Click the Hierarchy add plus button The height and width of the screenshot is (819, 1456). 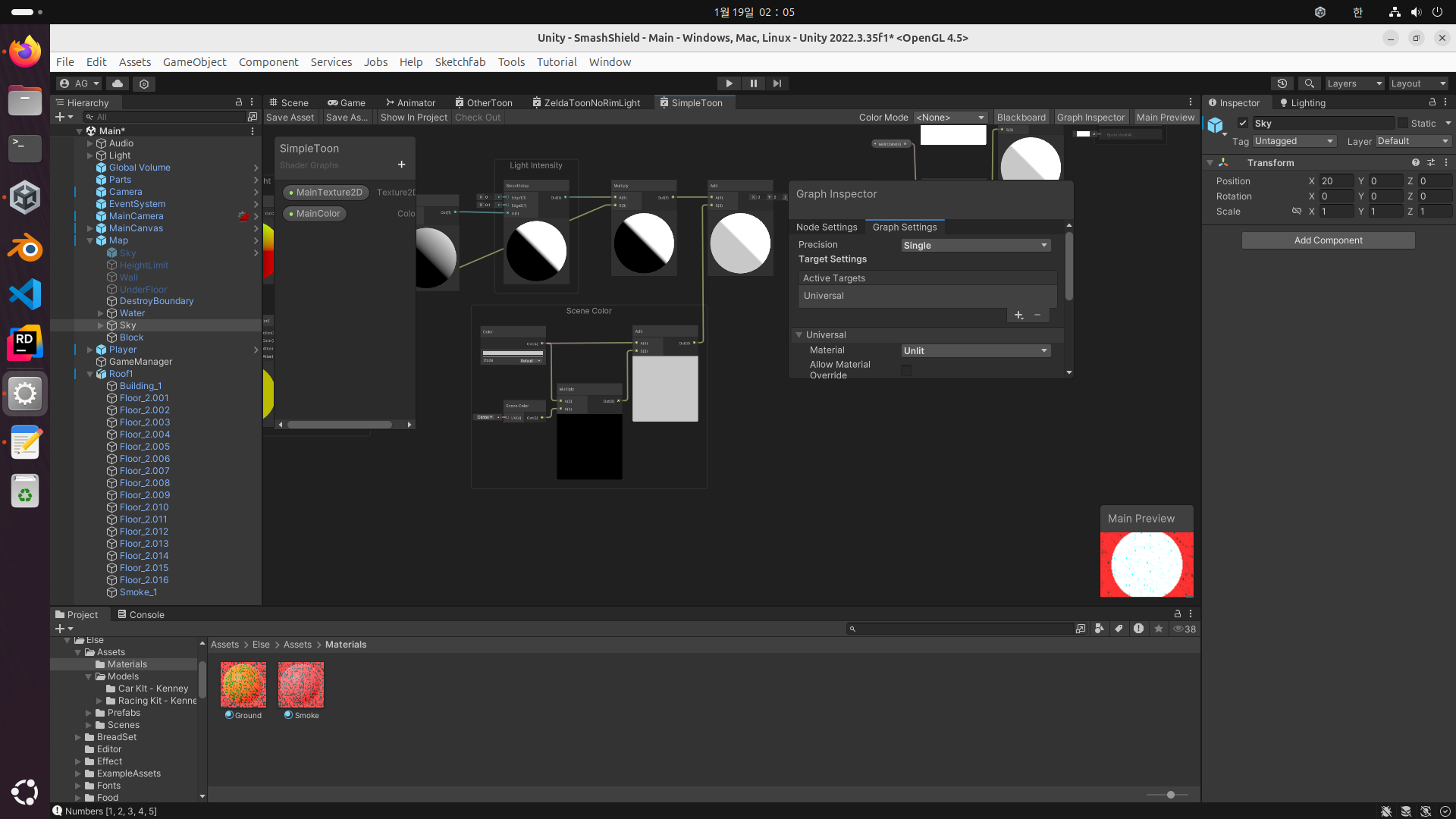(x=64, y=117)
